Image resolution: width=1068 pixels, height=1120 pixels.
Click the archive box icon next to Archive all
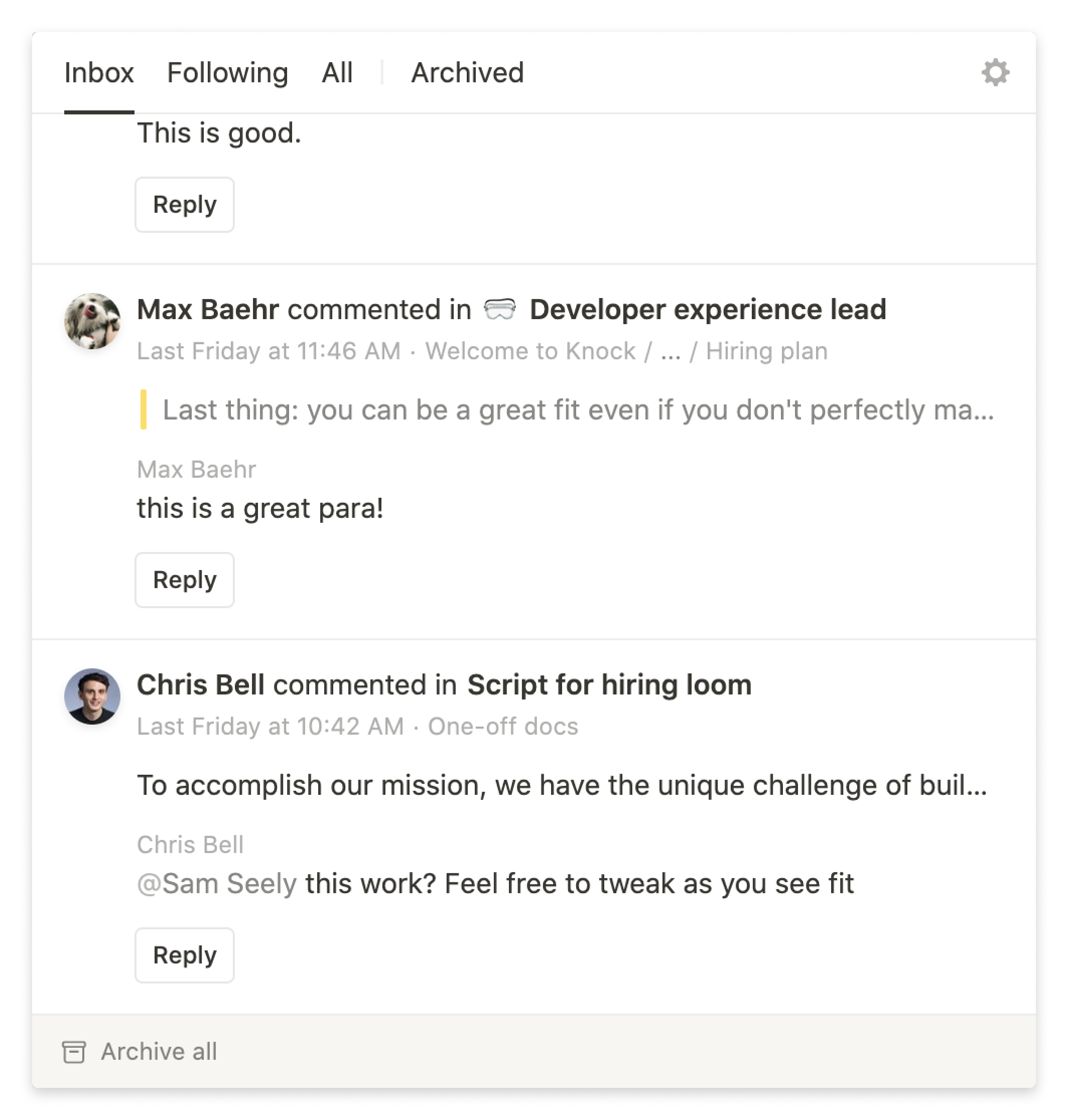point(75,1051)
